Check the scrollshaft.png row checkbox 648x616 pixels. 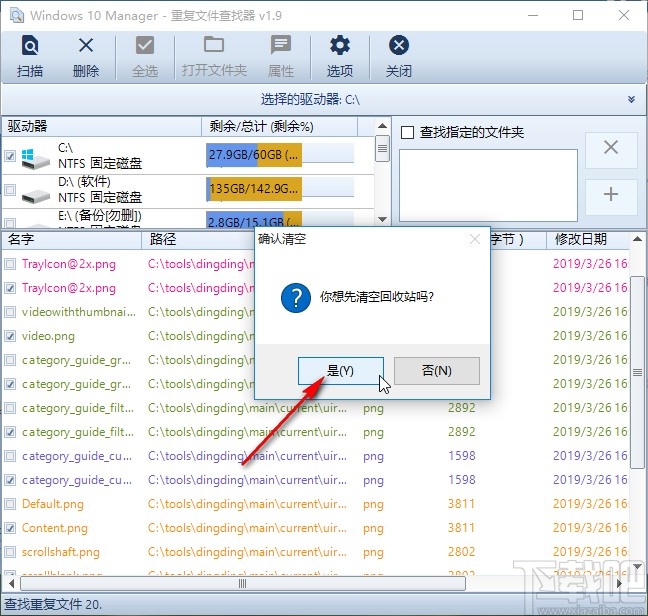10,552
